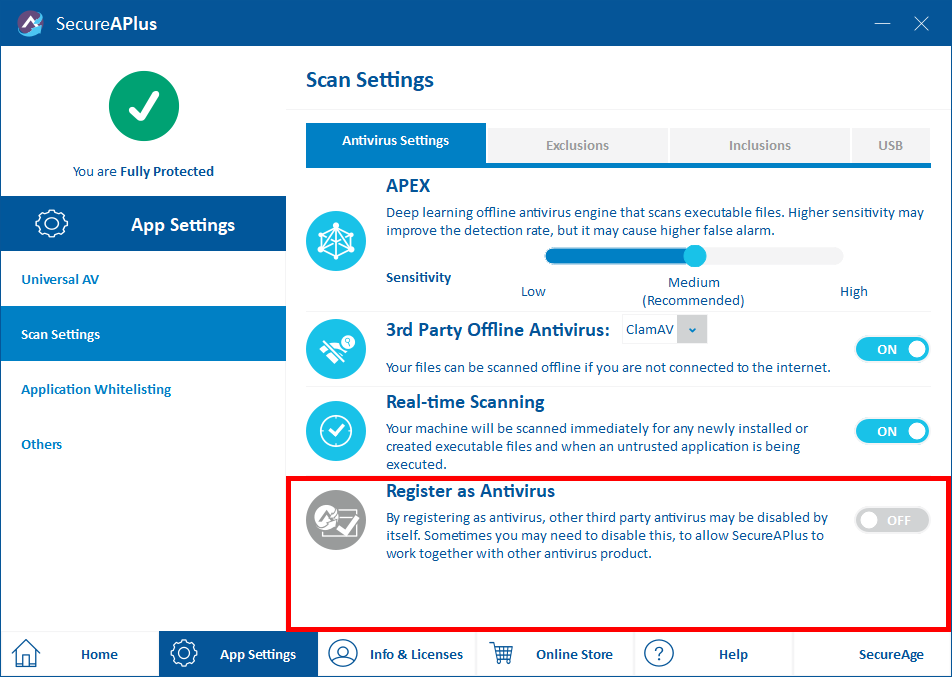Select the USB tab
952x677 pixels.
coord(890,145)
